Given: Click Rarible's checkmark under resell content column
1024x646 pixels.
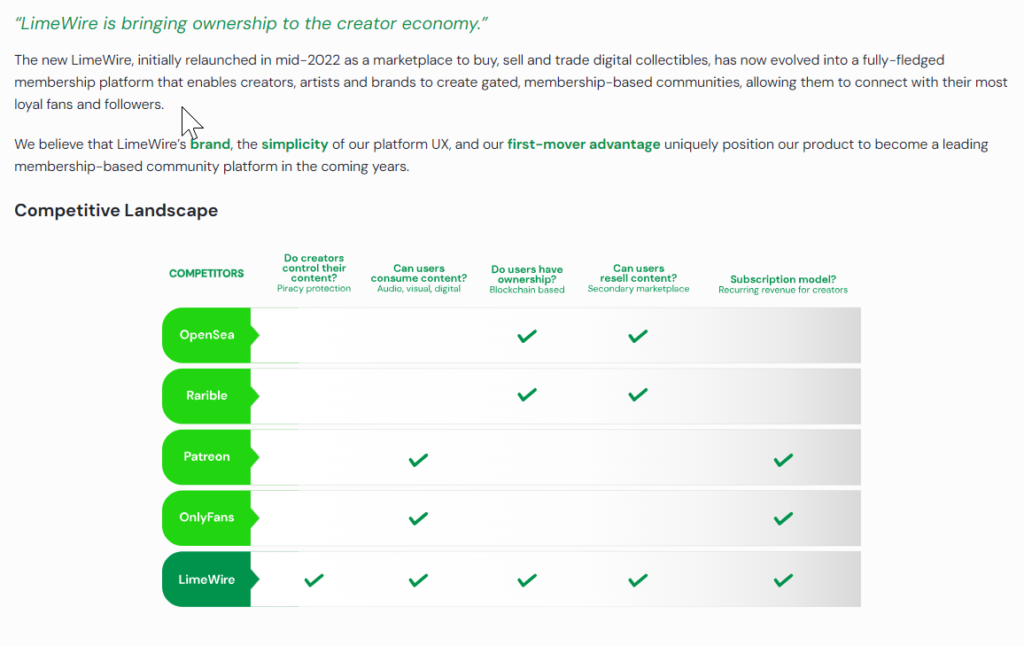Looking at the screenshot, I should [638, 395].
